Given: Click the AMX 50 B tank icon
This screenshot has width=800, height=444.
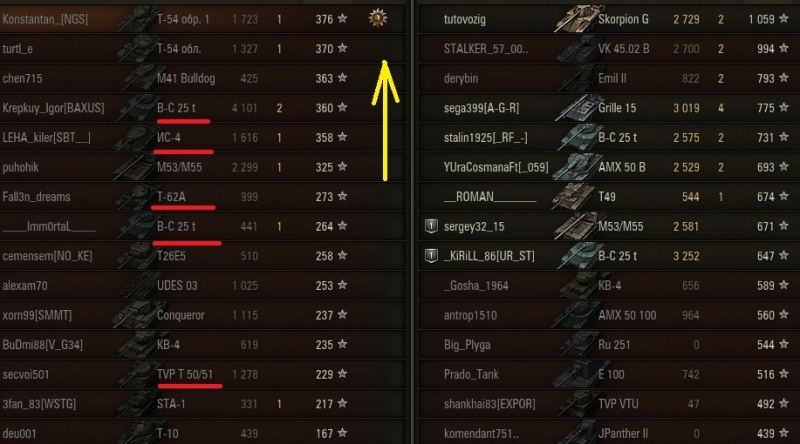Looking at the screenshot, I should 577,167.
